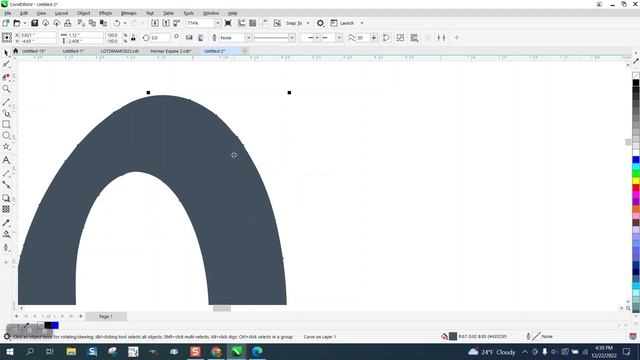Toggle show guidelines button
The height and width of the screenshot is (360, 640).
pyautogui.click(x=264, y=23)
